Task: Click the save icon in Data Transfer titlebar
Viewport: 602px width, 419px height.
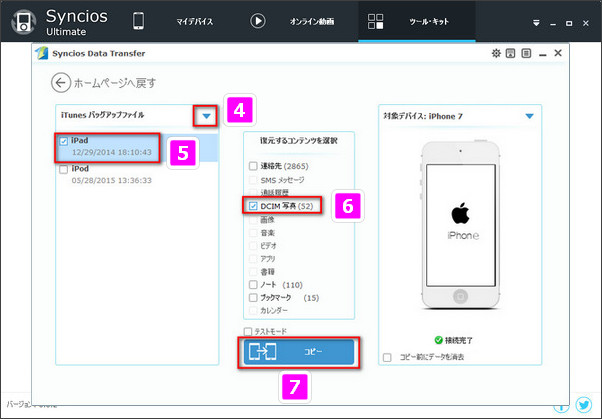Action: point(510,53)
